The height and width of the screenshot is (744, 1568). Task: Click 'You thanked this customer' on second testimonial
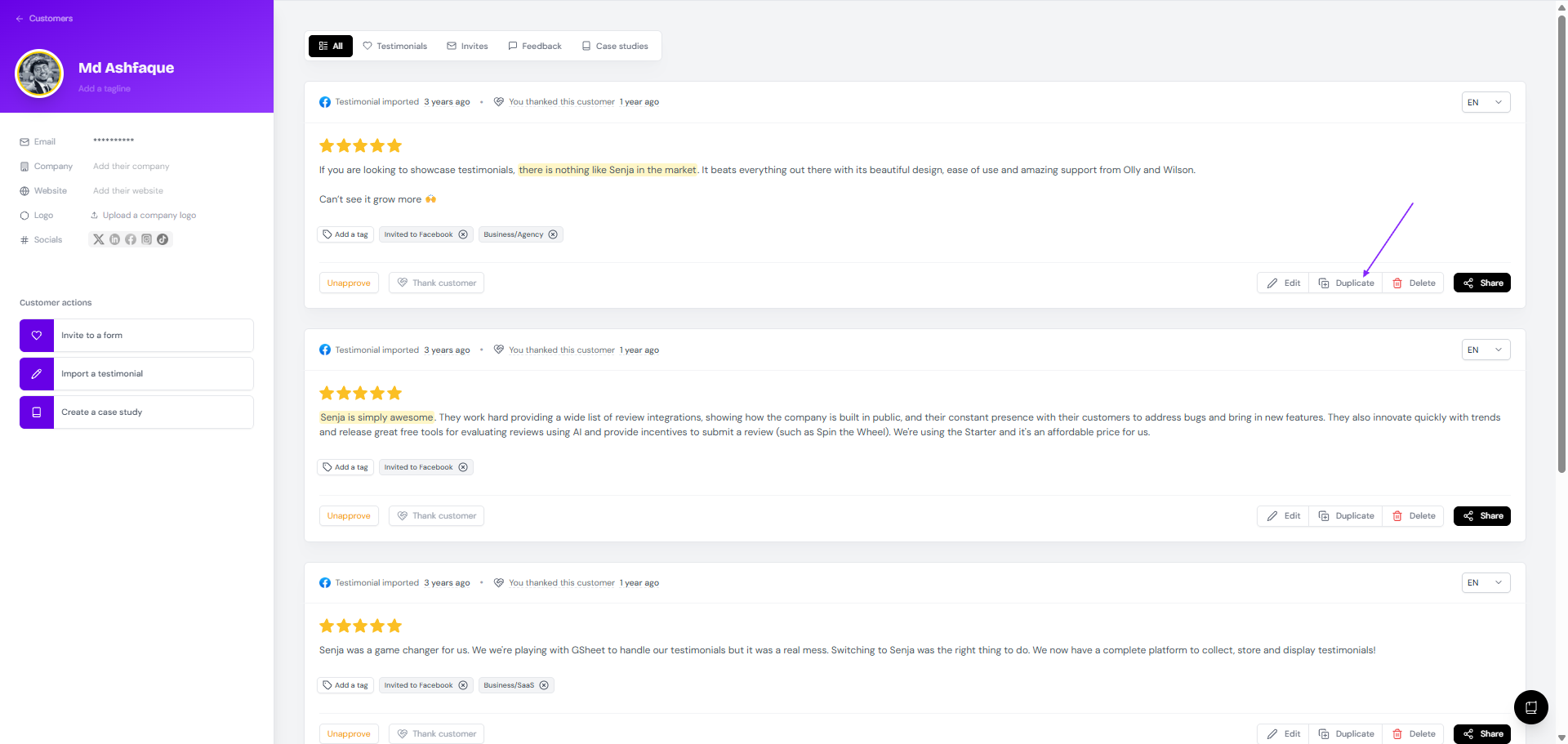click(562, 350)
